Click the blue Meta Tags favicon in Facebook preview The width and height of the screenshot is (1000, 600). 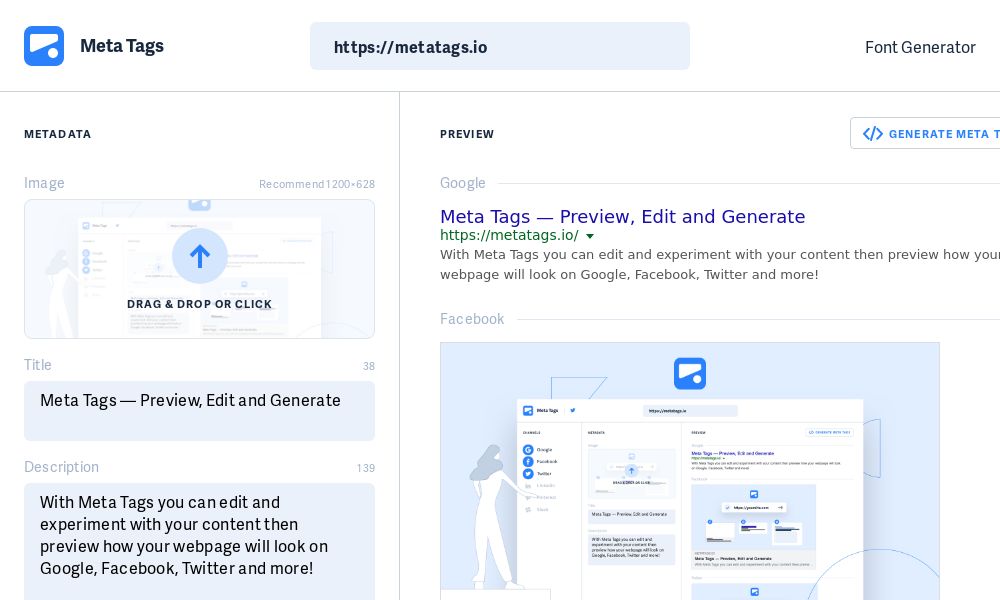click(x=690, y=373)
